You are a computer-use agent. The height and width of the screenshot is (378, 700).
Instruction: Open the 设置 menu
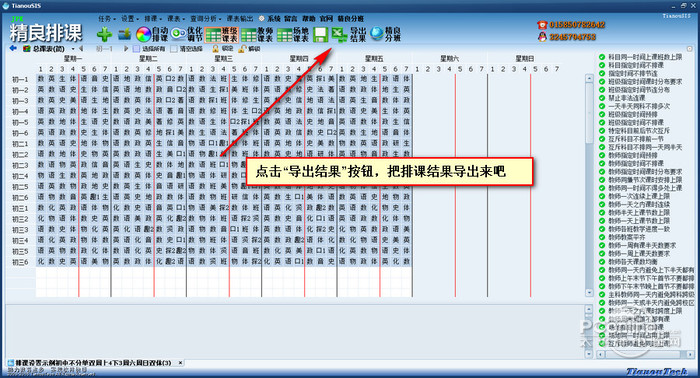point(130,19)
